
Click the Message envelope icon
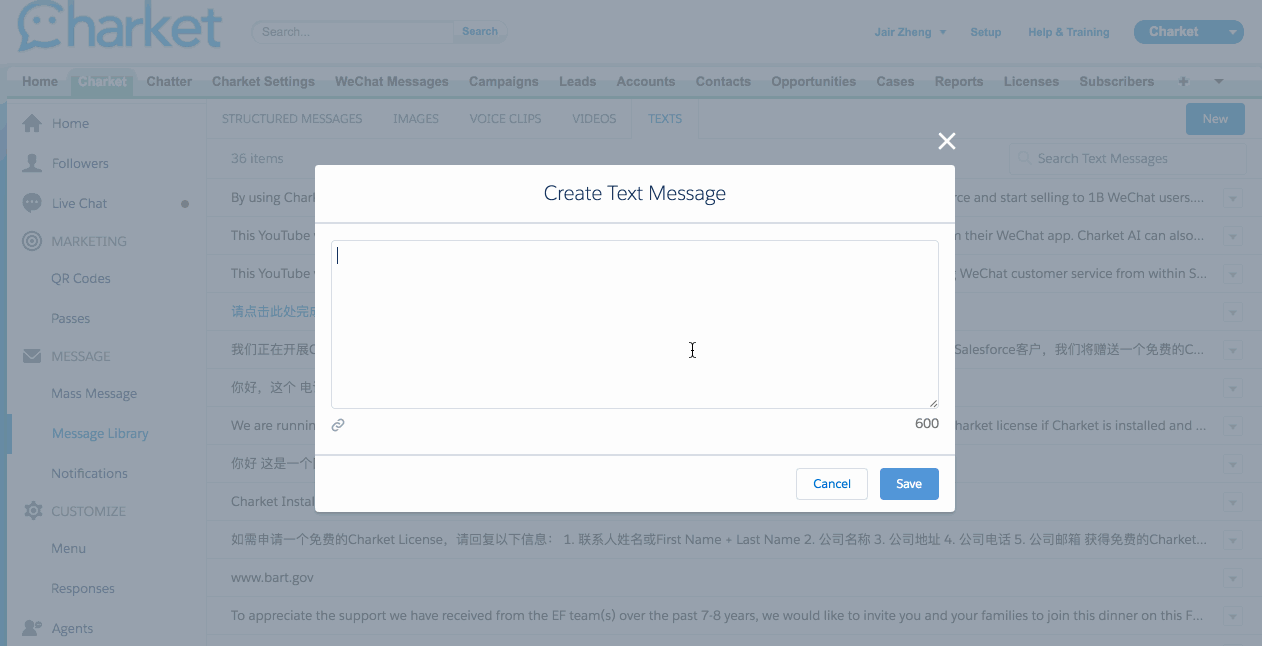point(32,356)
